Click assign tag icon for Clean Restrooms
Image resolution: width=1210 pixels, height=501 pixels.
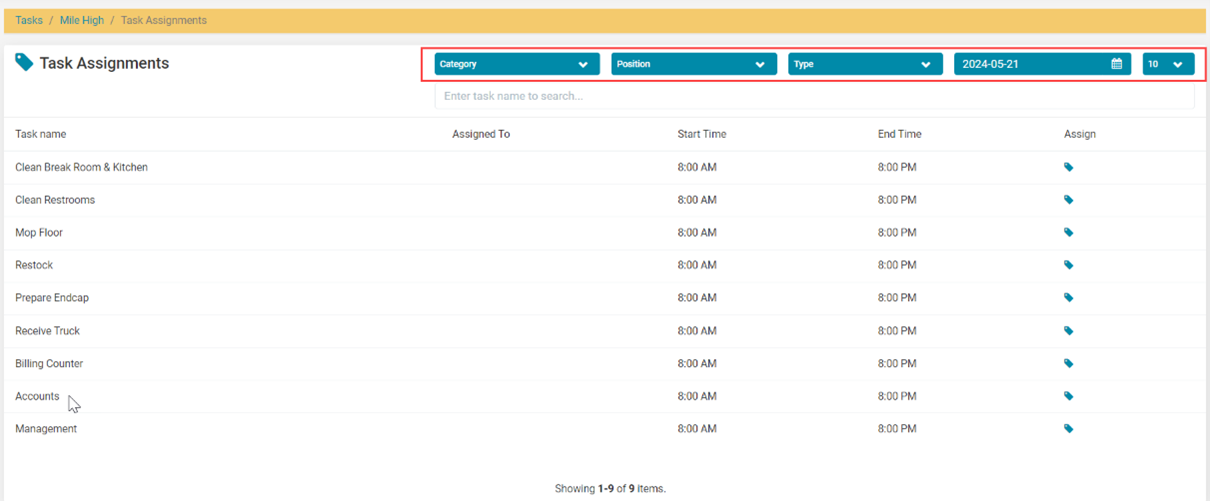pyautogui.click(x=1069, y=200)
